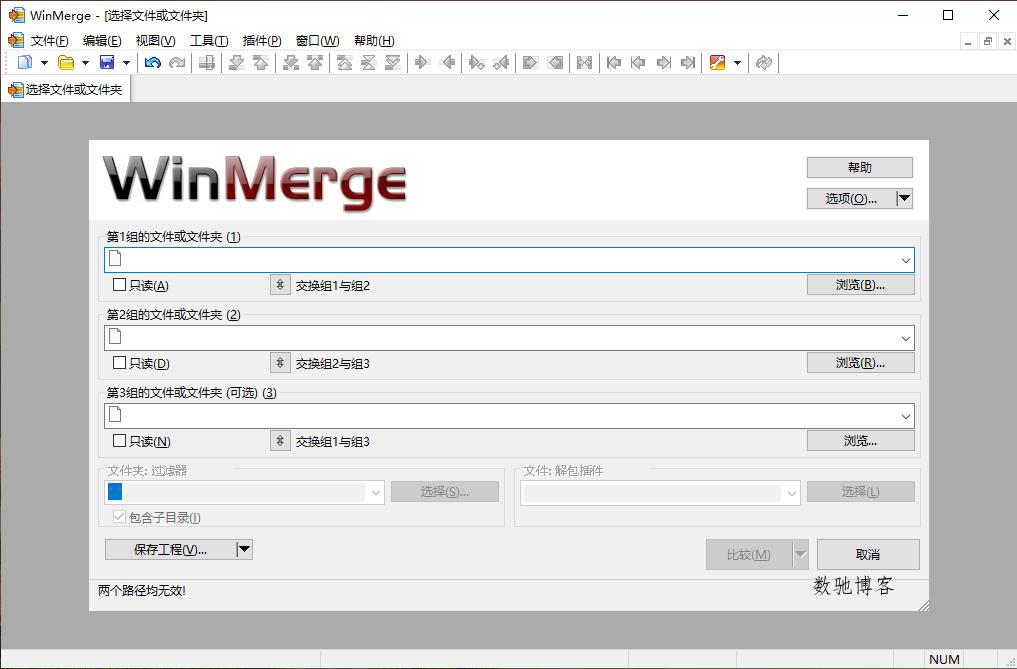
Task: Click the New document toolbar icon
Action: tap(25, 62)
